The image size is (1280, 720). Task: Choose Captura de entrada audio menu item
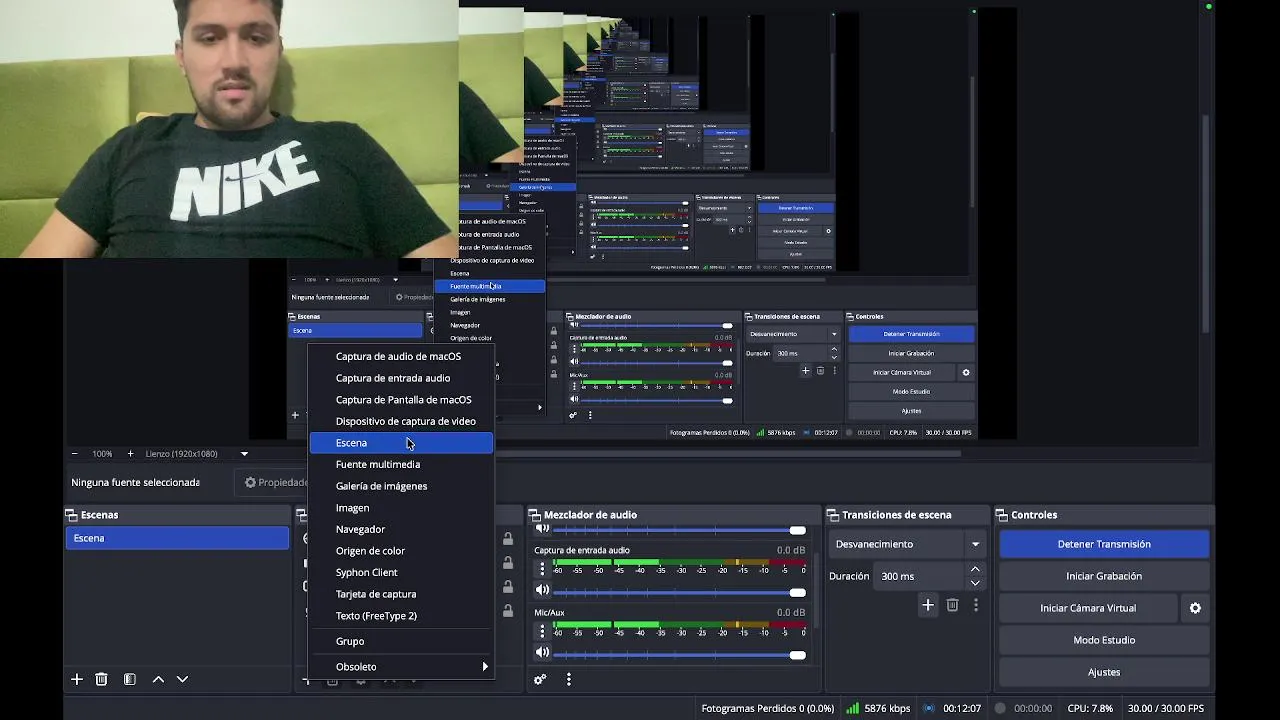(x=401, y=378)
